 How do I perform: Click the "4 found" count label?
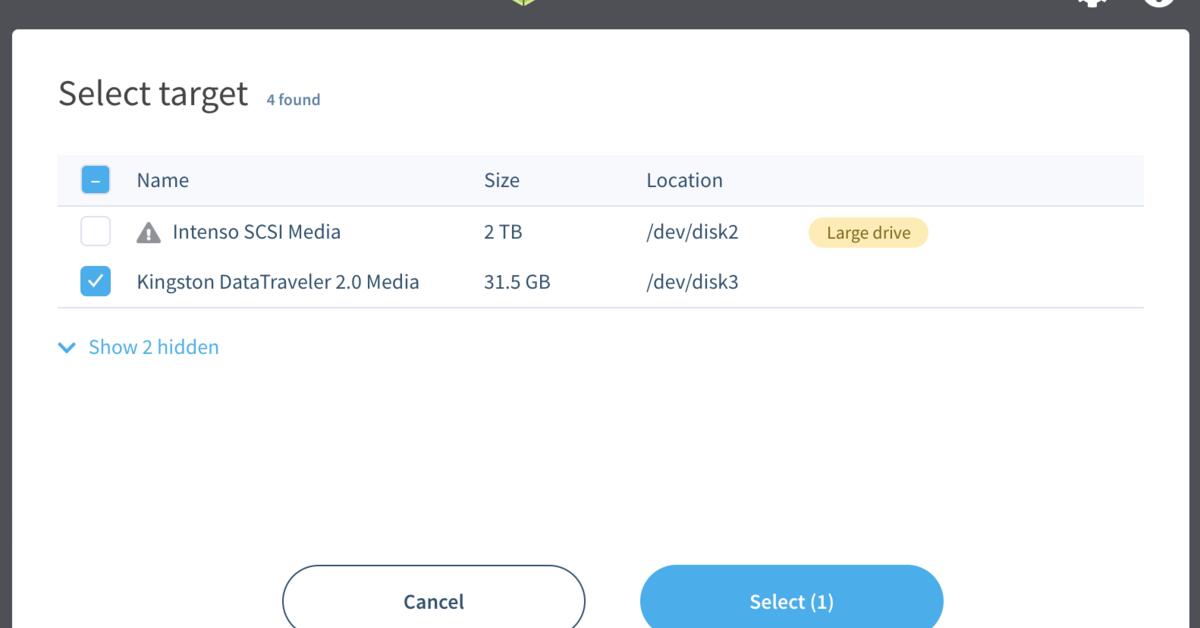tap(293, 100)
